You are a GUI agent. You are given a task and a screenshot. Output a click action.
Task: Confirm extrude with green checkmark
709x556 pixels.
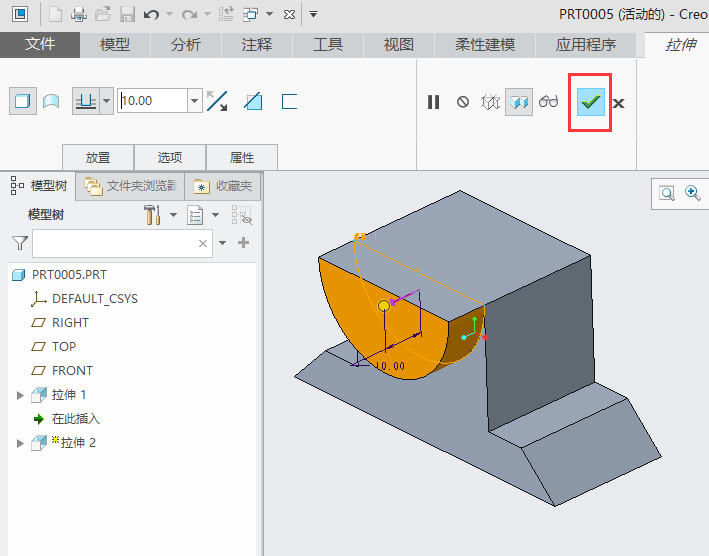click(x=590, y=102)
